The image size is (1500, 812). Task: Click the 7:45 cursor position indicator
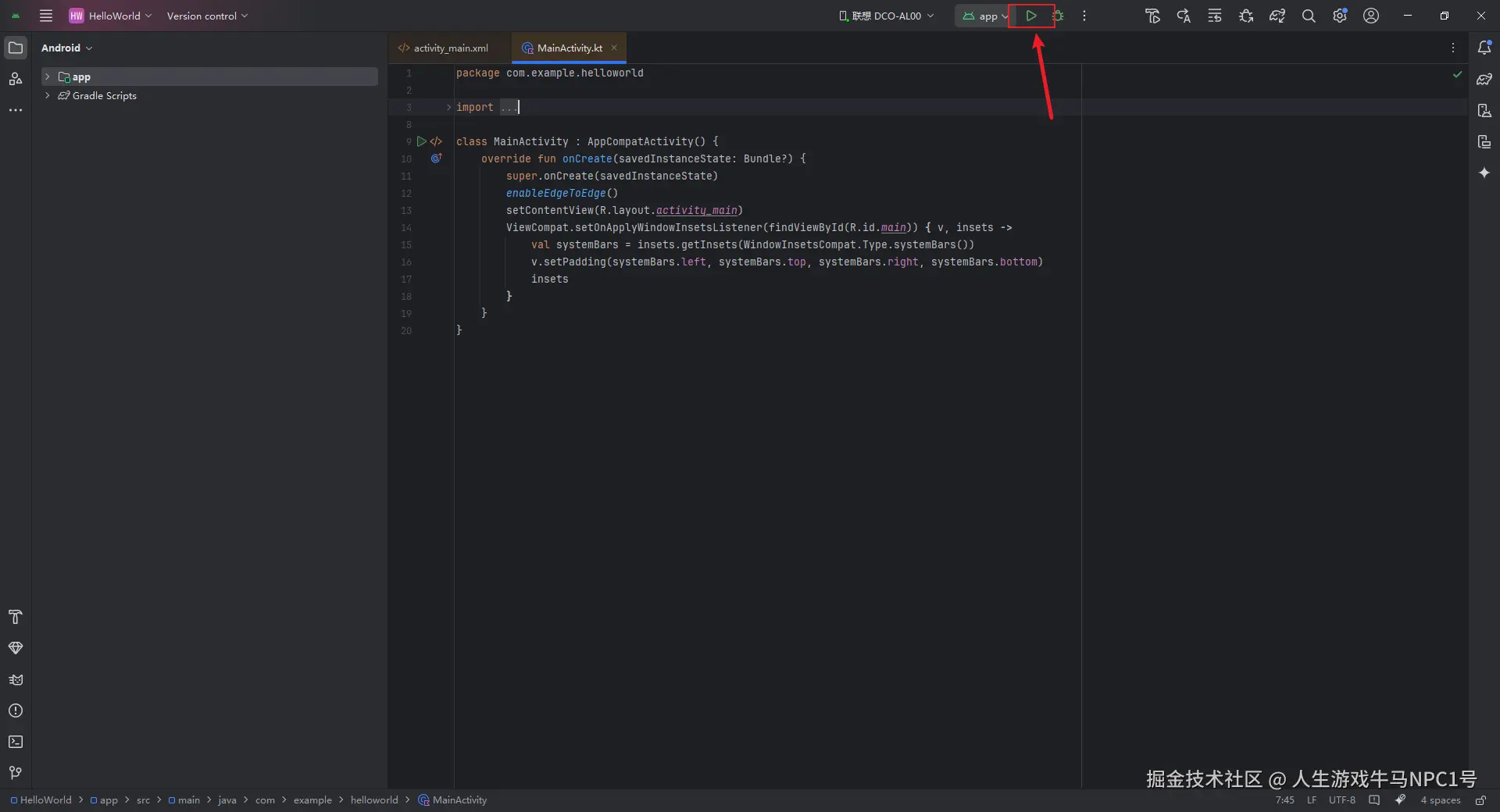(1285, 800)
